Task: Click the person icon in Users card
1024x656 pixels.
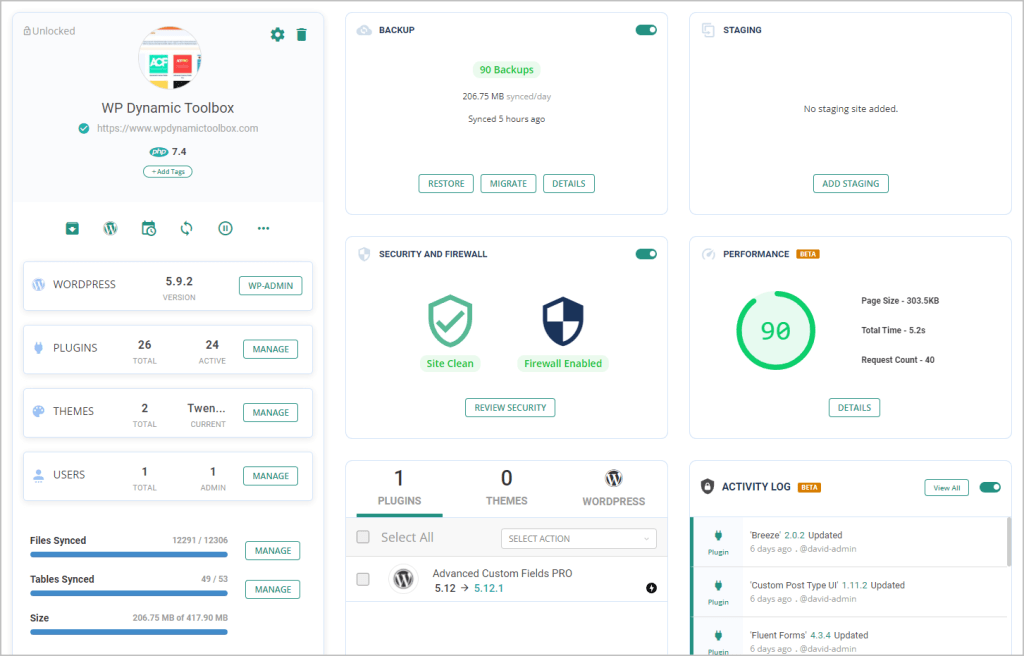Action: (39, 475)
